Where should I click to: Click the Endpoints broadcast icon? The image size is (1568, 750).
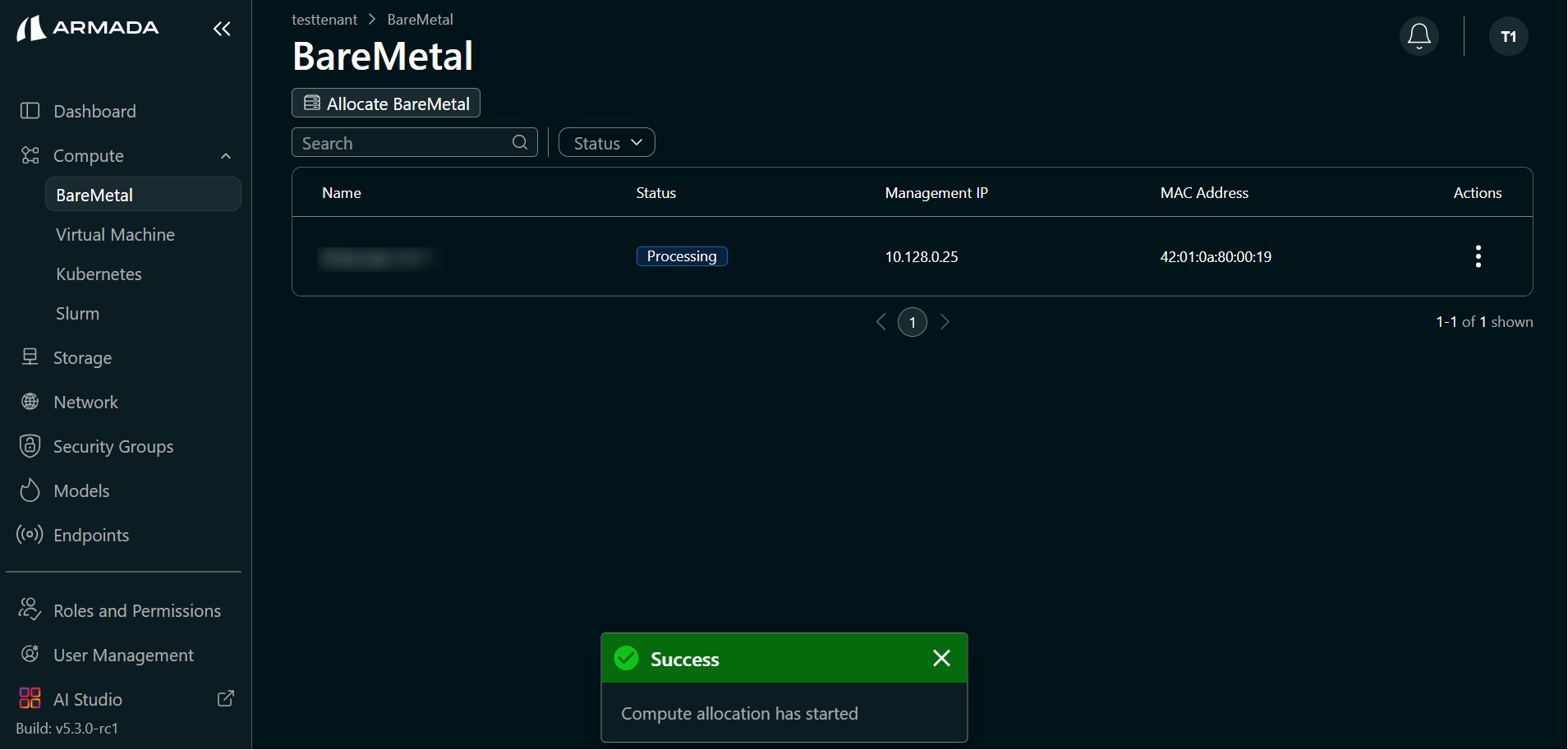tap(30, 534)
